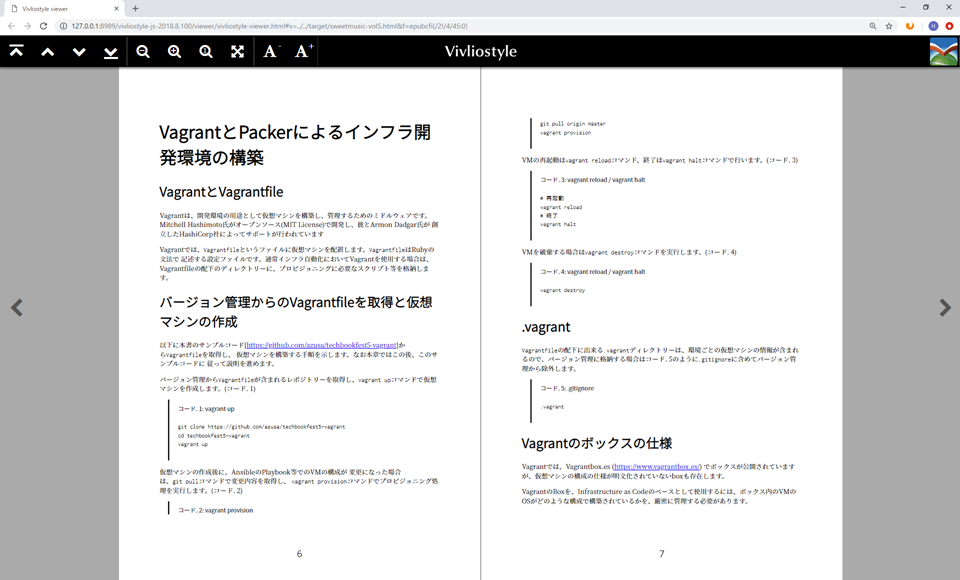Viewport: 960px width, 580px height.
Task: Click the git clone command line
Action: click(x=261, y=427)
